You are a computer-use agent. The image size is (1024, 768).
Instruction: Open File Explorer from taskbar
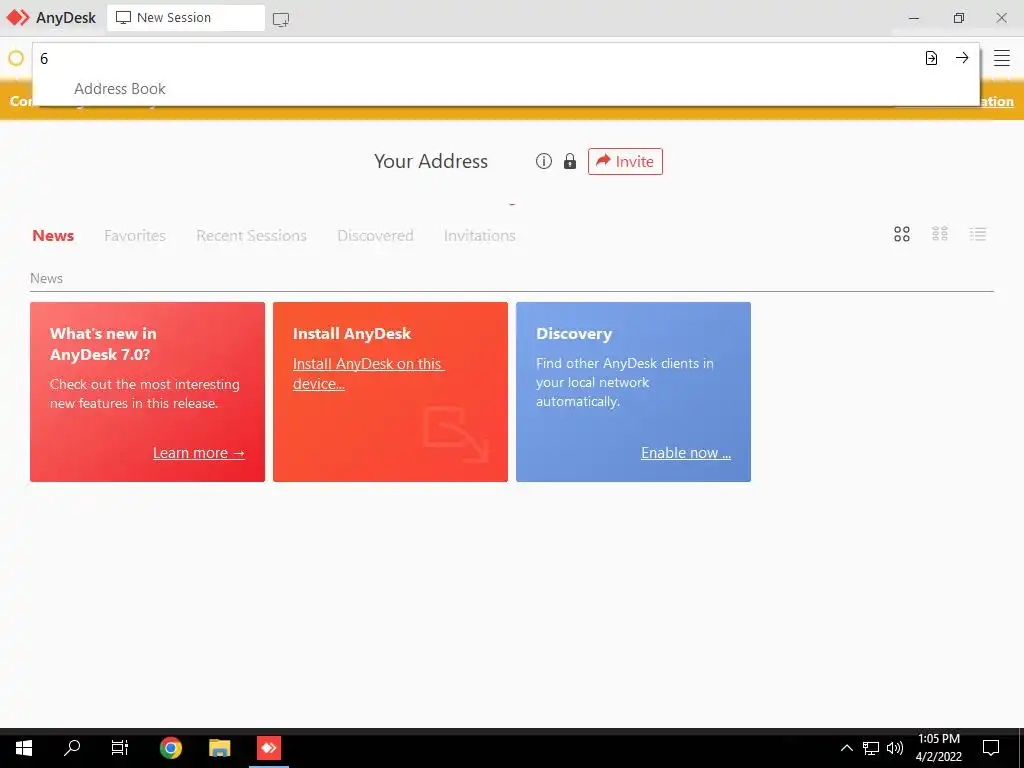[x=219, y=748]
